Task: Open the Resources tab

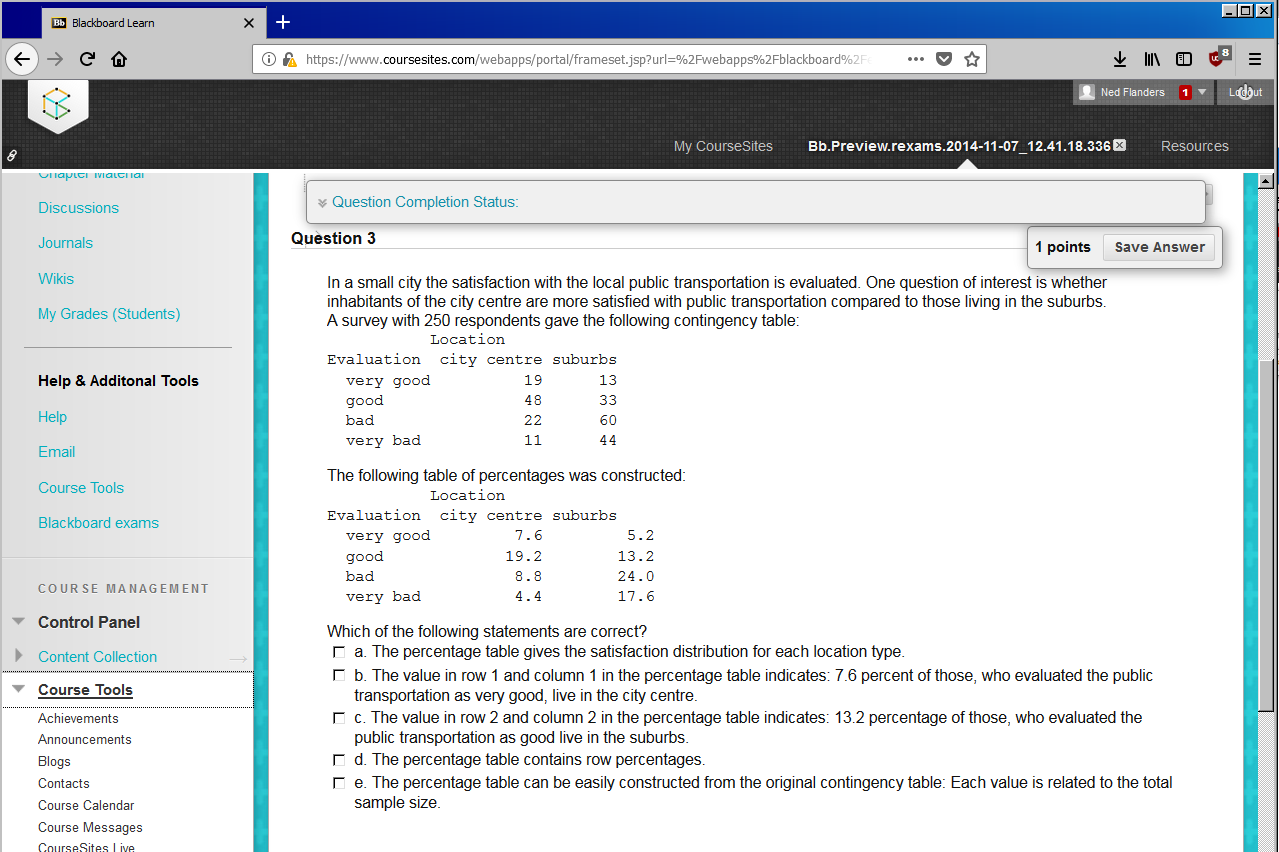Action: pyautogui.click(x=1194, y=146)
